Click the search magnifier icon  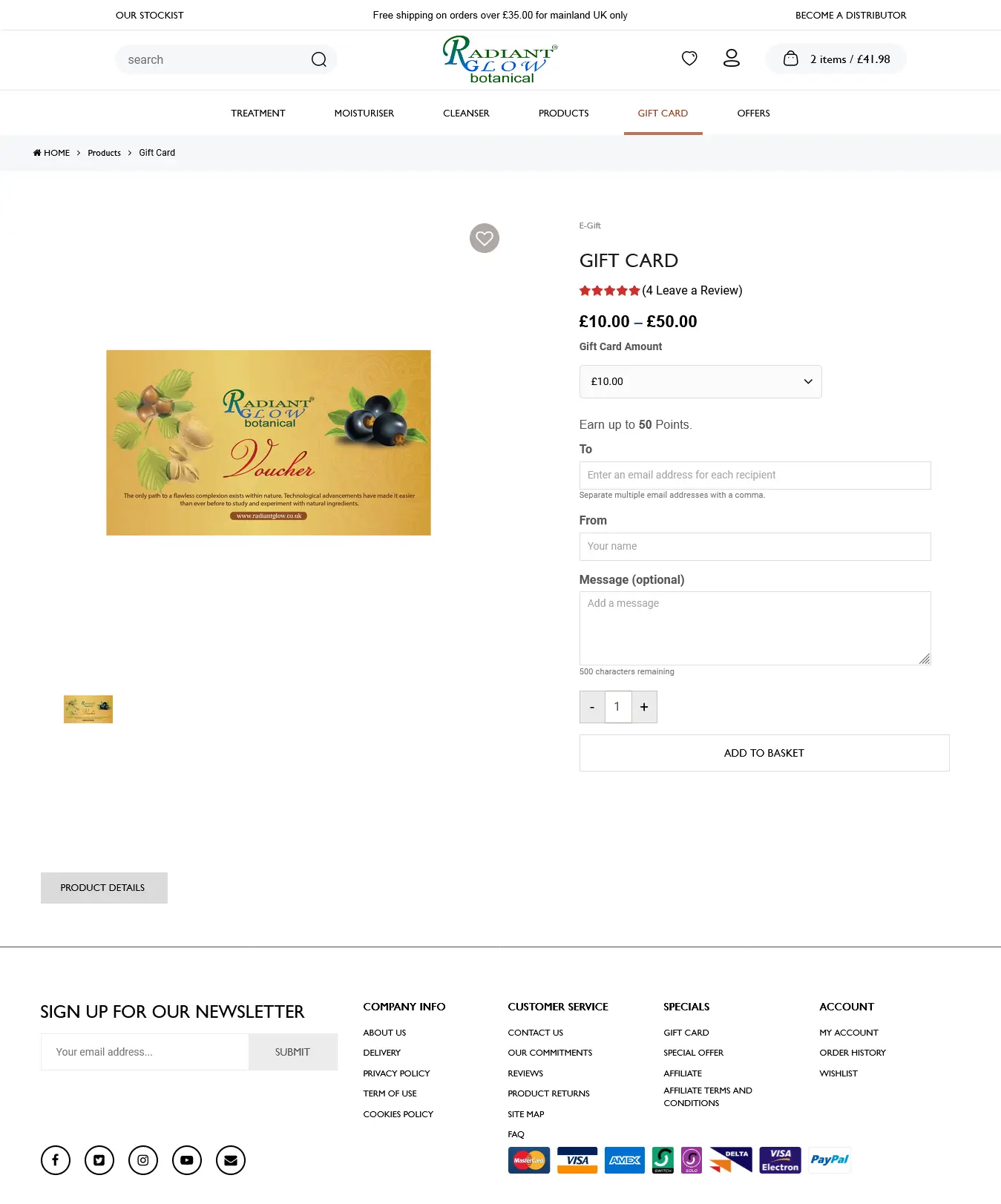click(319, 59)
